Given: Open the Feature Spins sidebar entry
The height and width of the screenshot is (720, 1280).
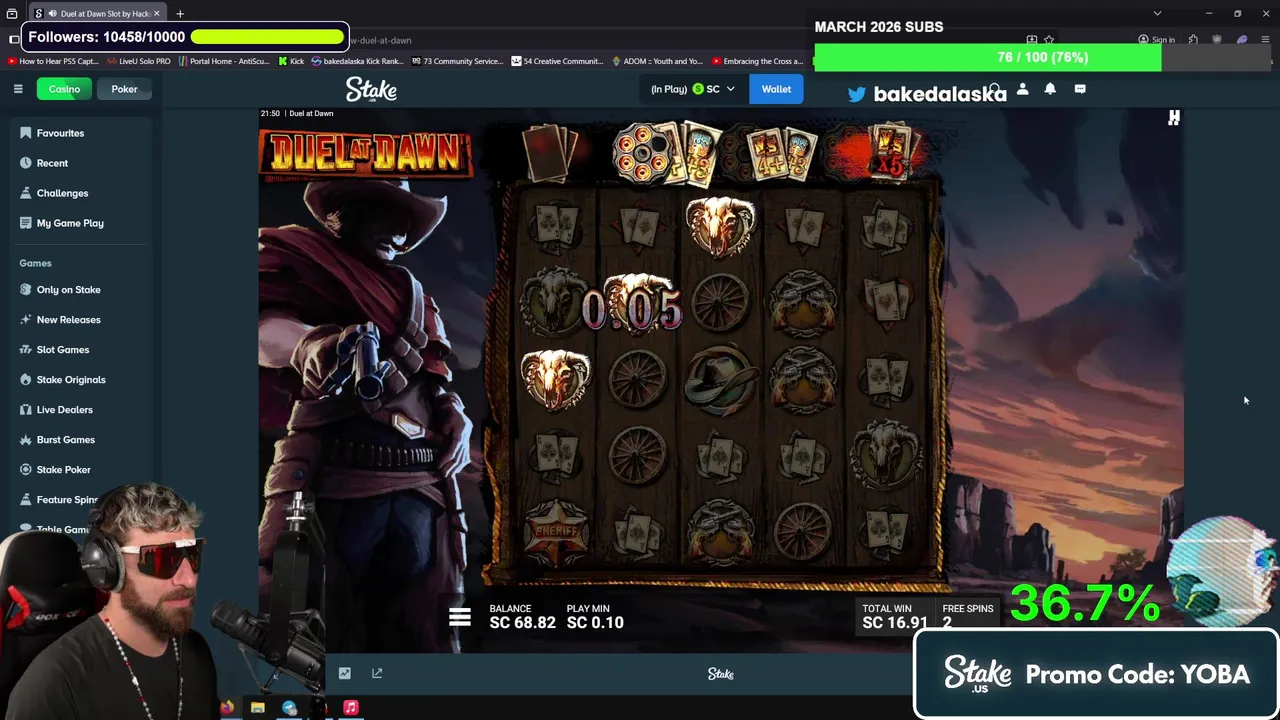Looking at the screenshot, I should [x=60, y=500].
